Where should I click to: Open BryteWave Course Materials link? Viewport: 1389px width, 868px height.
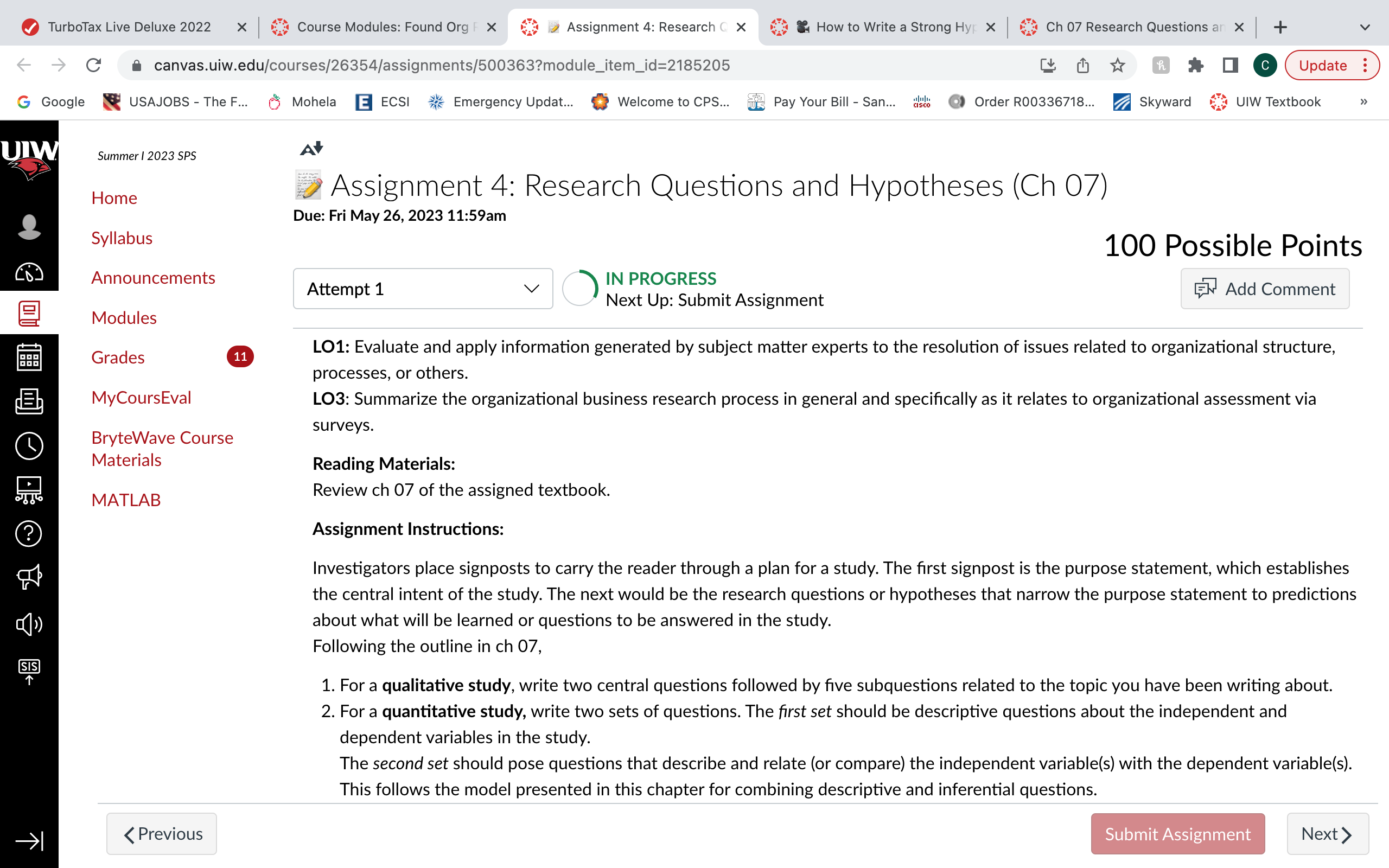pos(162,449)
